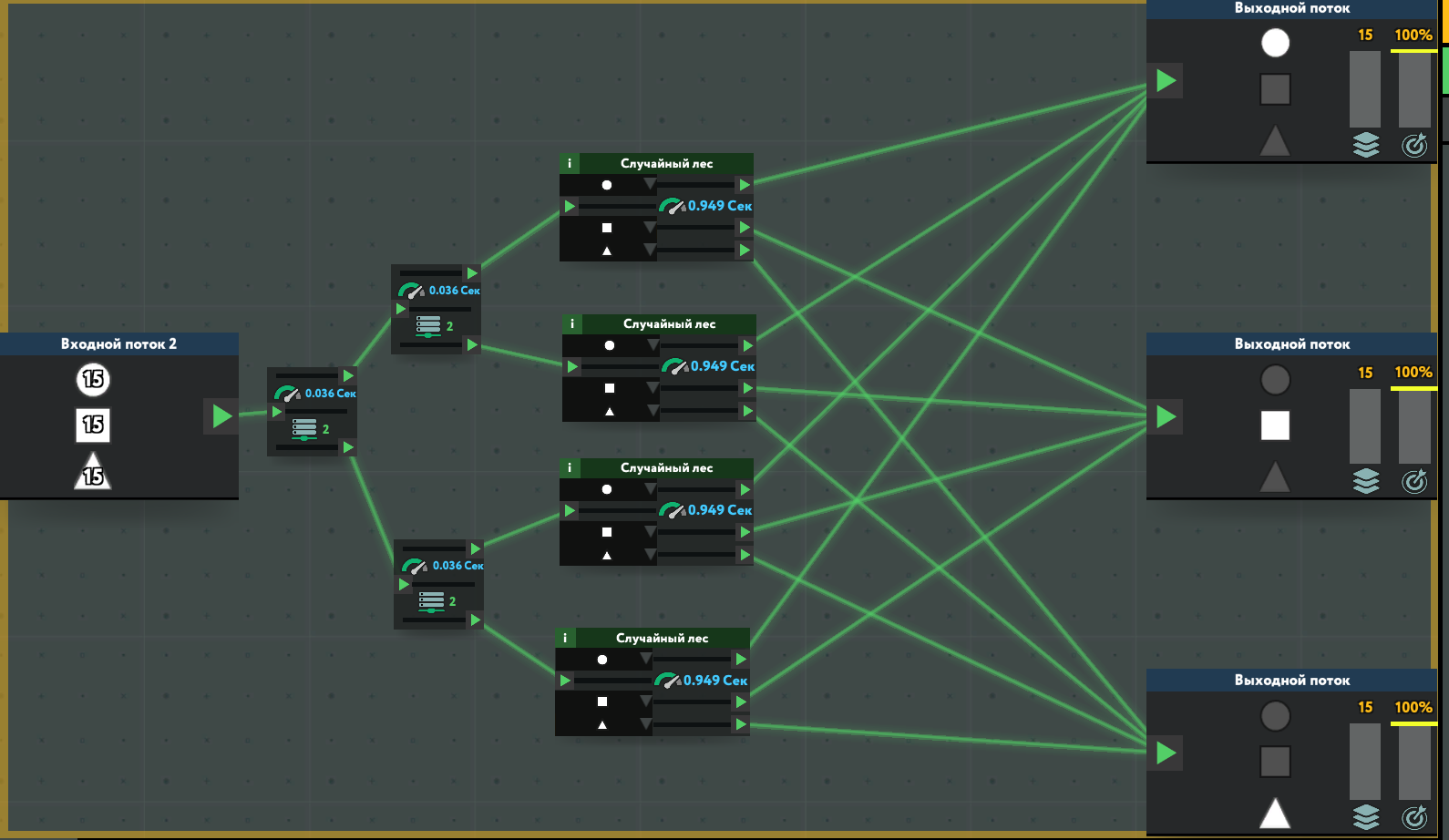Click the 100% progress bar in the circle Выходной поток
The height and width of the screenshot is (840, 1449).
1414,88
